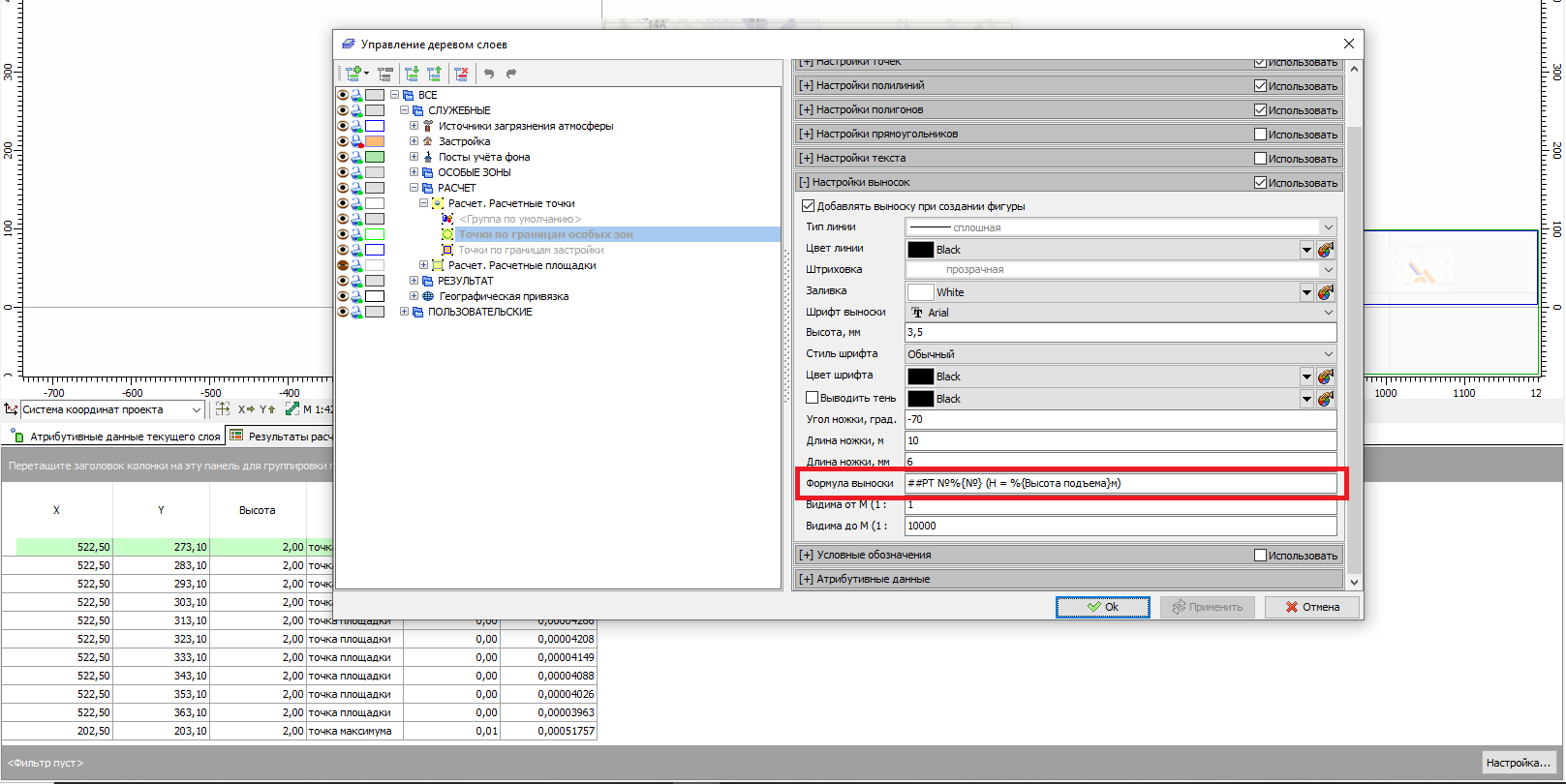Click the print icon for Застройка layer
Viewport: 1566px width, 784px height.
(x=356, y=141)
